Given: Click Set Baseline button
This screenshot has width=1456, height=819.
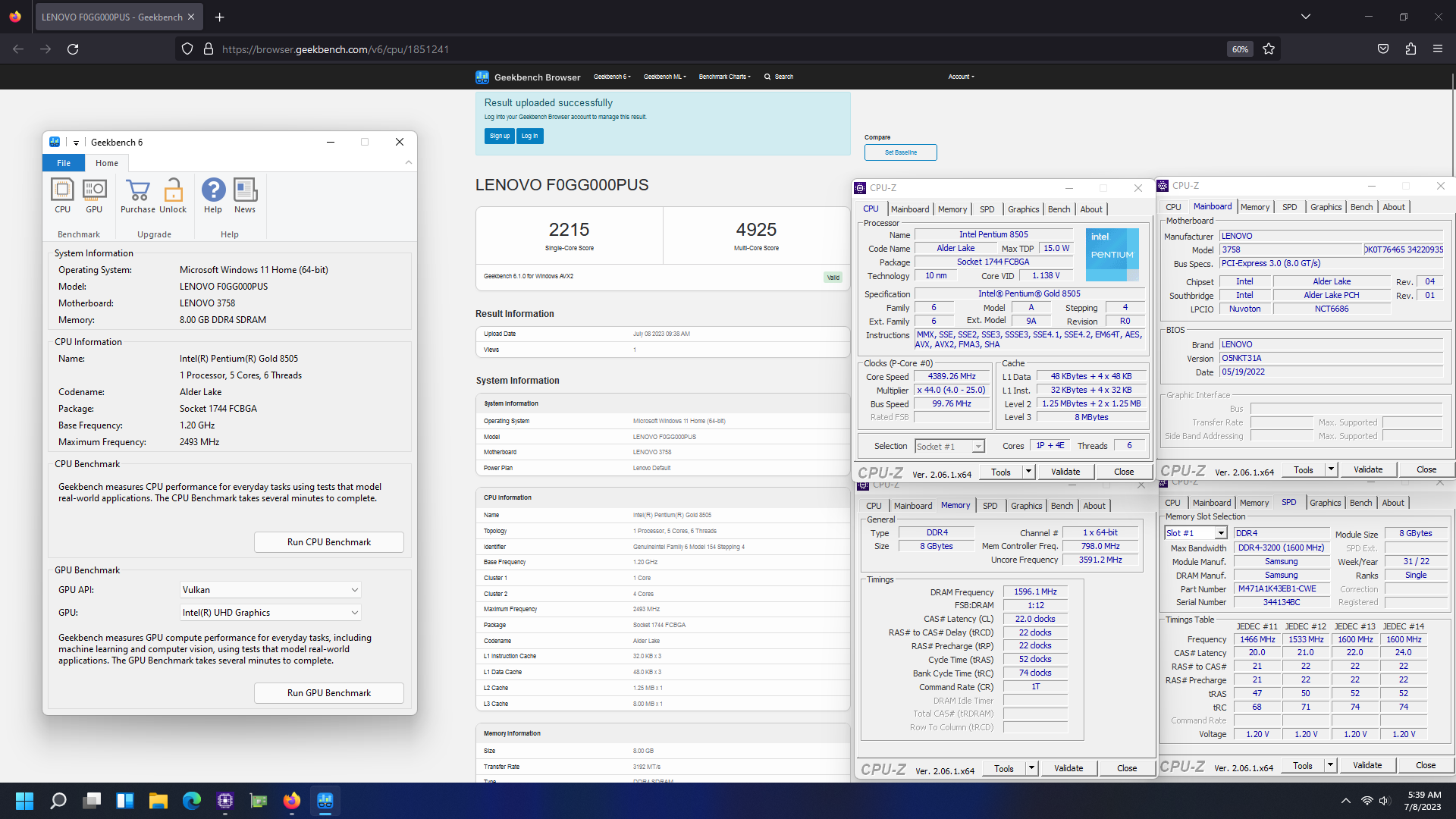Looking at the screenshot, I should [x=900, y=152].
